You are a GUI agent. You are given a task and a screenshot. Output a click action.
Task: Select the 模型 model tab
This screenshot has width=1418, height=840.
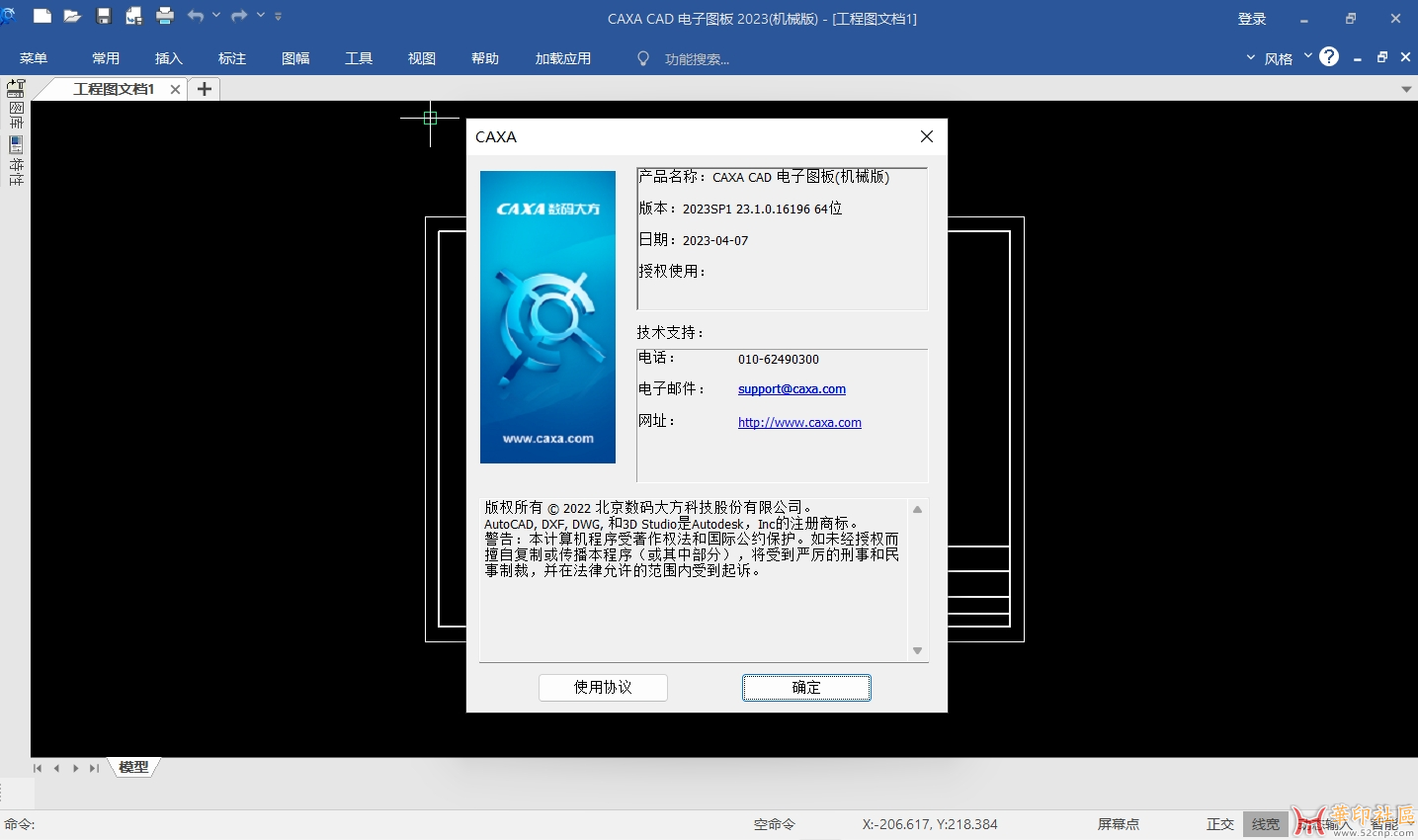pyautogui.click(x=133, y=767)
